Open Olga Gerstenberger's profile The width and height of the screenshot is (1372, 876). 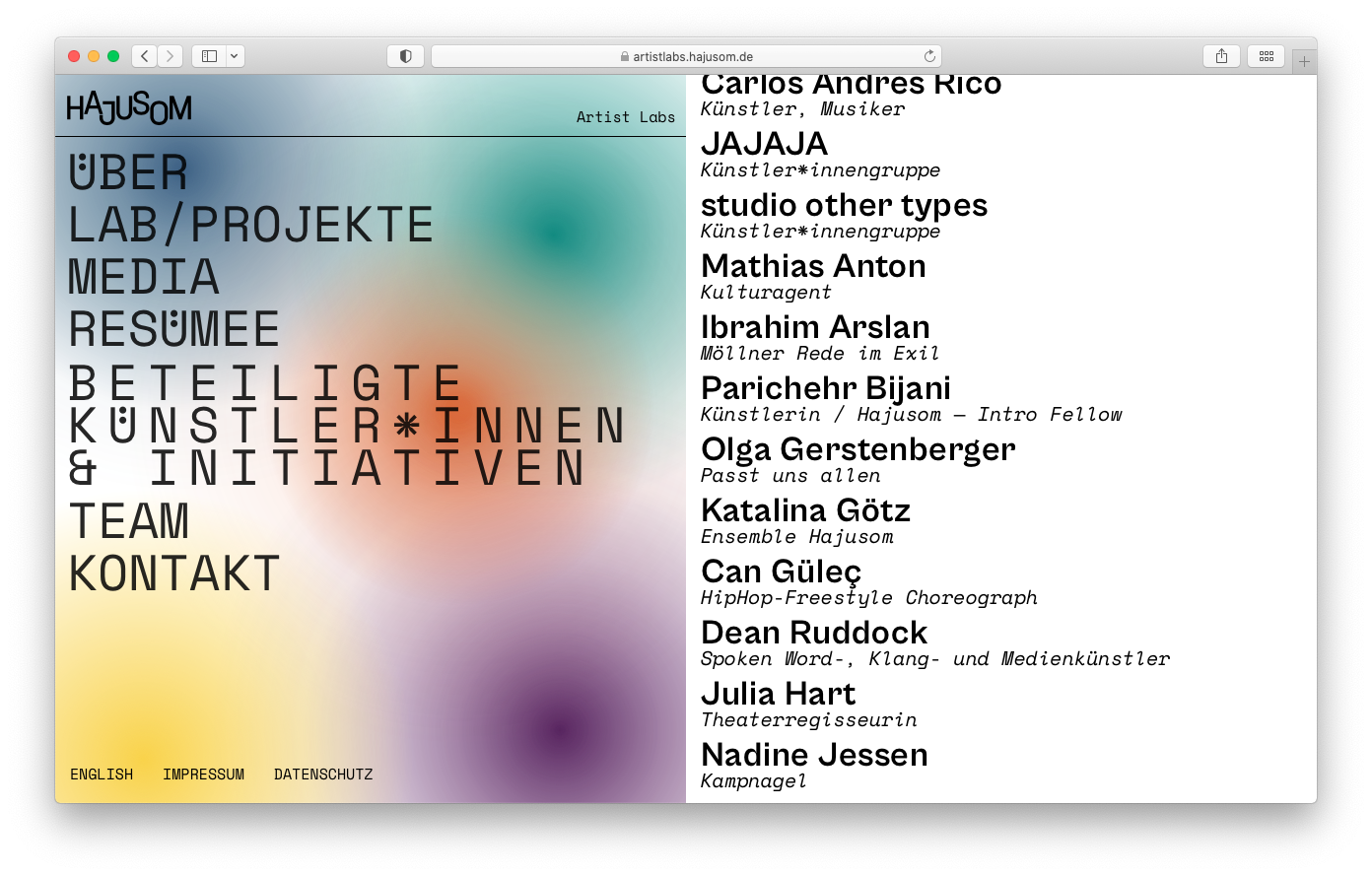click(857, 449)
